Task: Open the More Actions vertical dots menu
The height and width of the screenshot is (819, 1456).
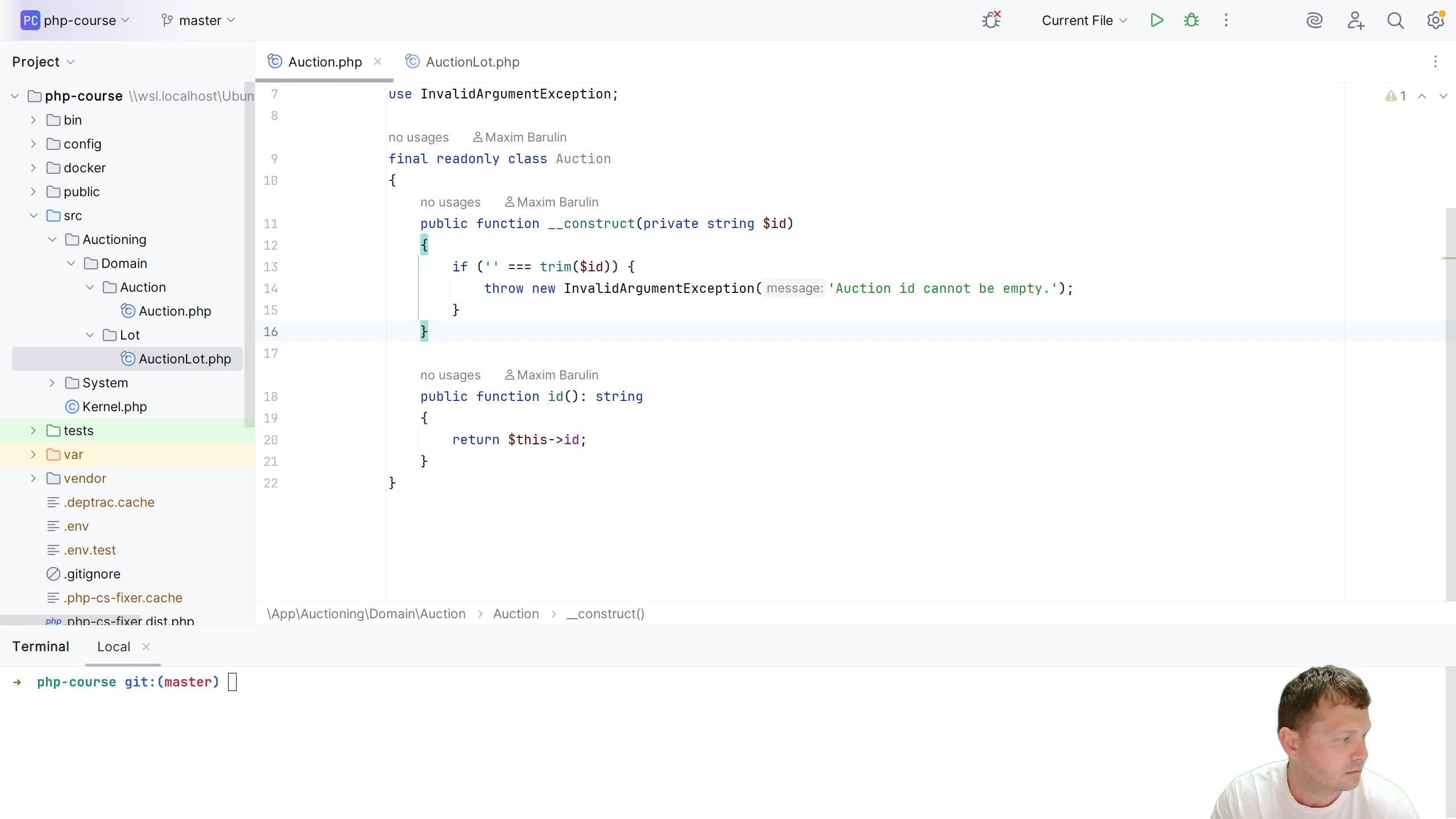Action: [1226, 20]
